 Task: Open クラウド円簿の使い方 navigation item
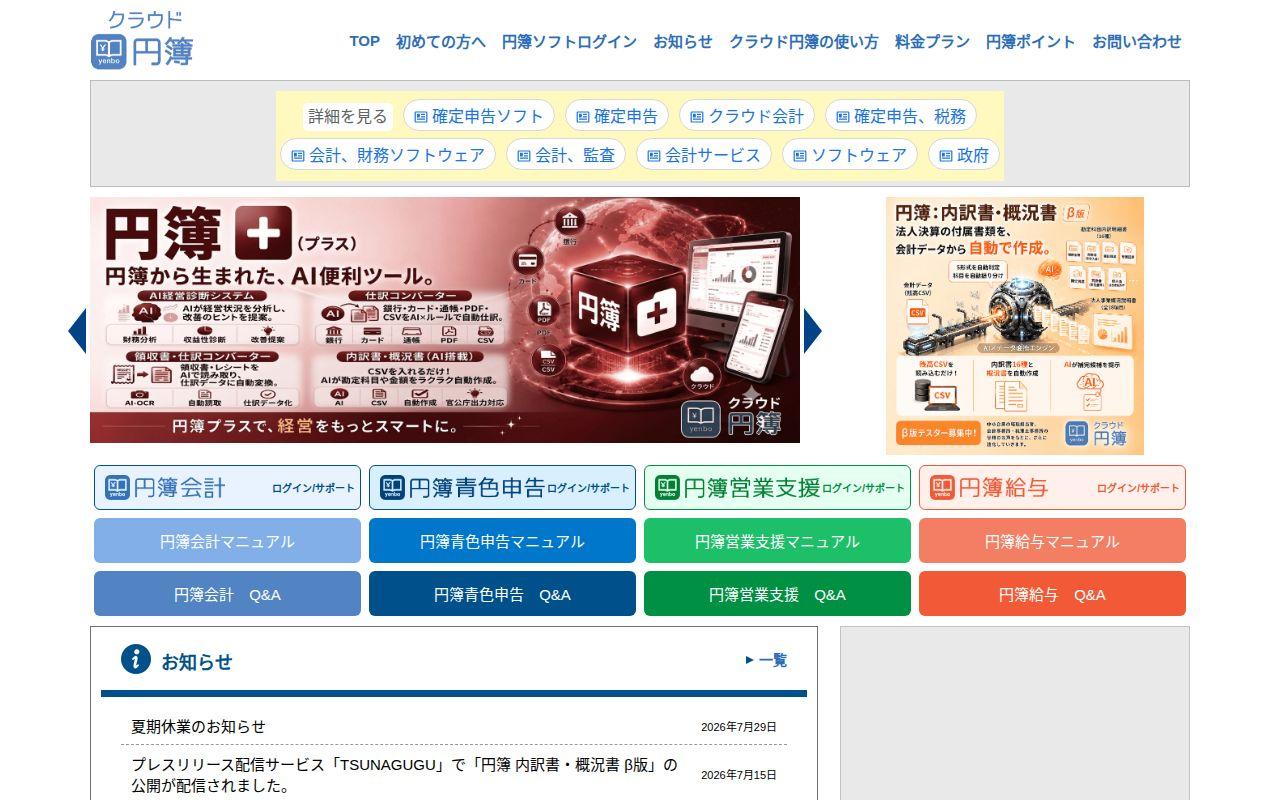804,41
